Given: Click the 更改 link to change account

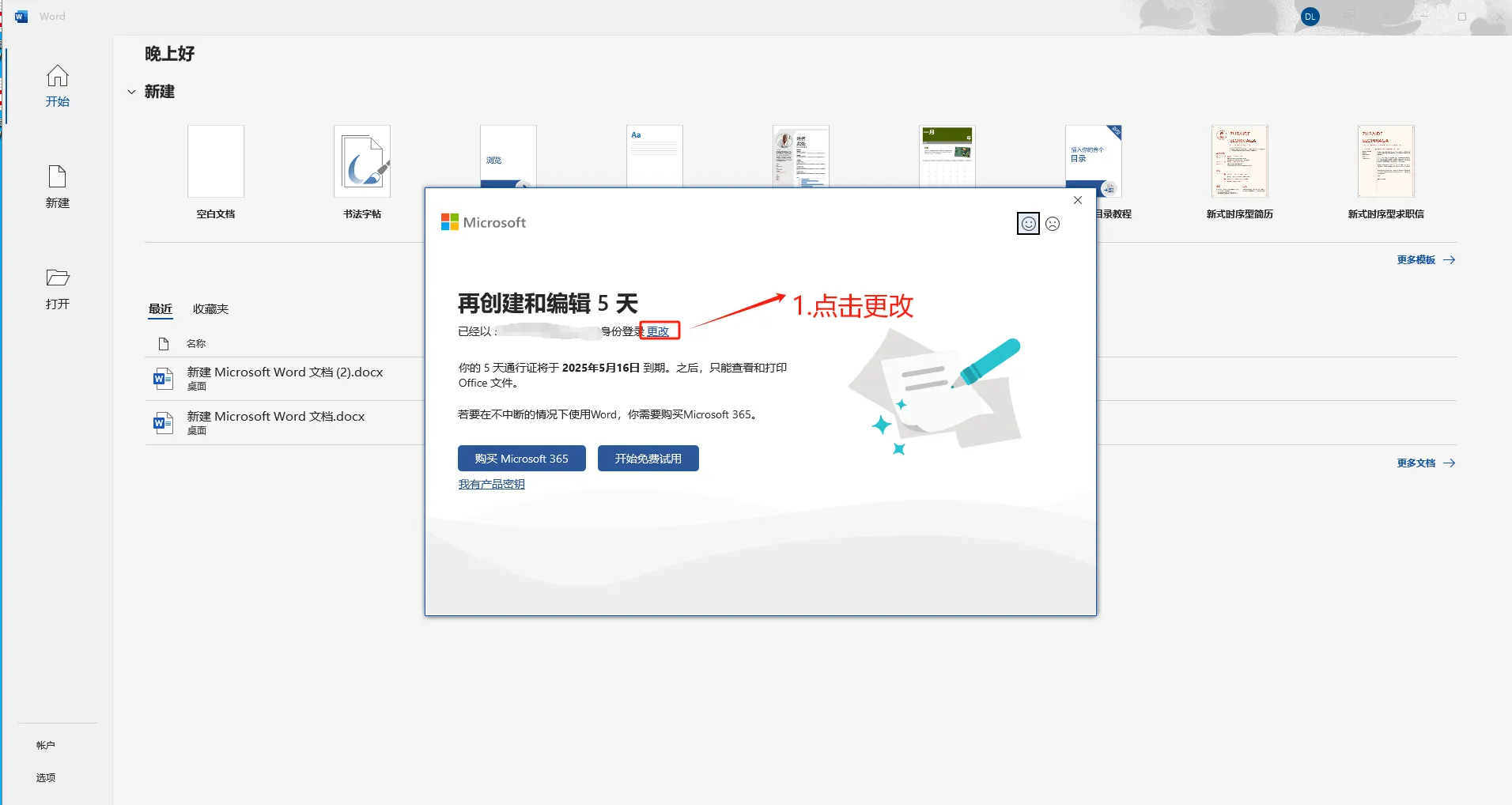Looking at the screenshot, I should pyautogui.click(x=658, y=331).
